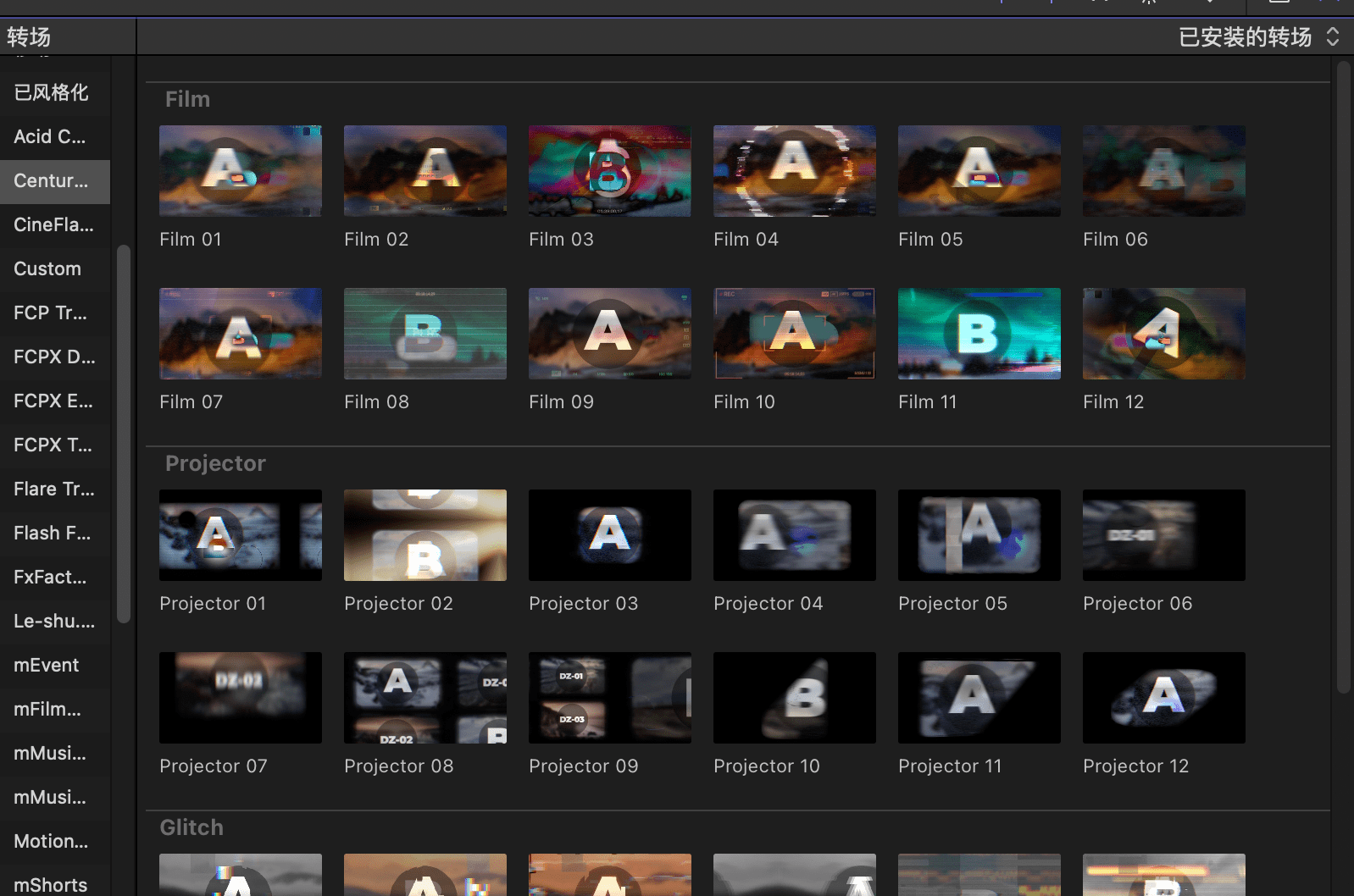Viewport: 1354px width, 896px height.
Task: Select the Projector 08 transition thumbnail
Action: (425, 698)
